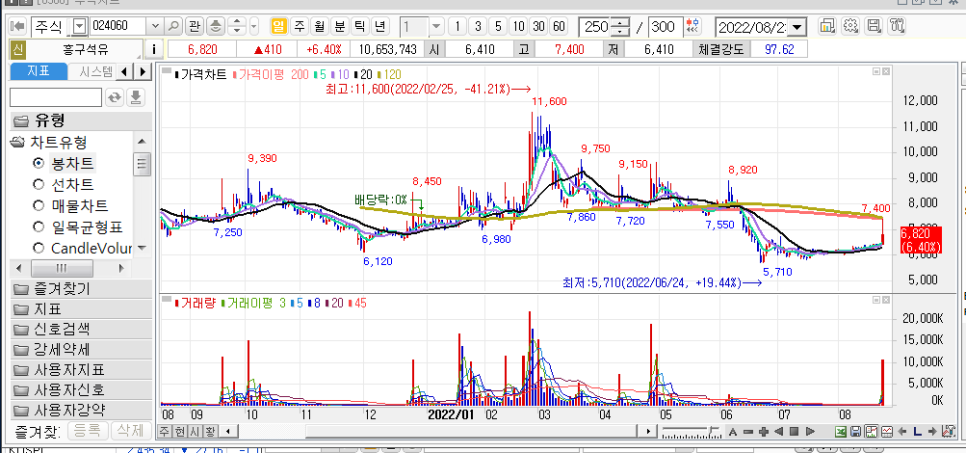
Task: Click the 관 watchlist button
Action: (x=194, y=27)
